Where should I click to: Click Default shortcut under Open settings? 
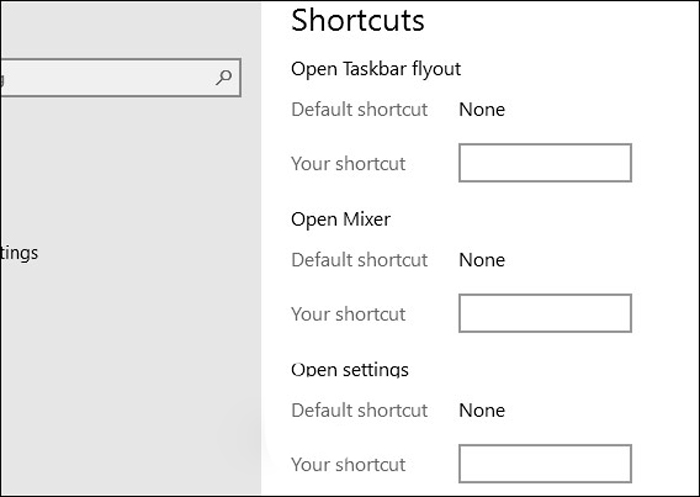[359, 410]
